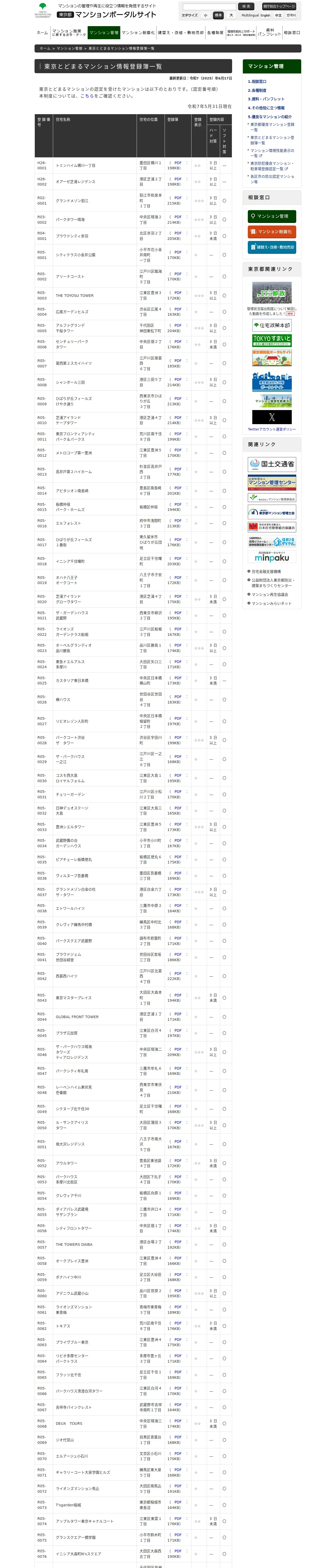The height and width of the screenshot is (1568, 336).
Task: Open the マンション環境性能表示 banner
Action: point(271,401)
